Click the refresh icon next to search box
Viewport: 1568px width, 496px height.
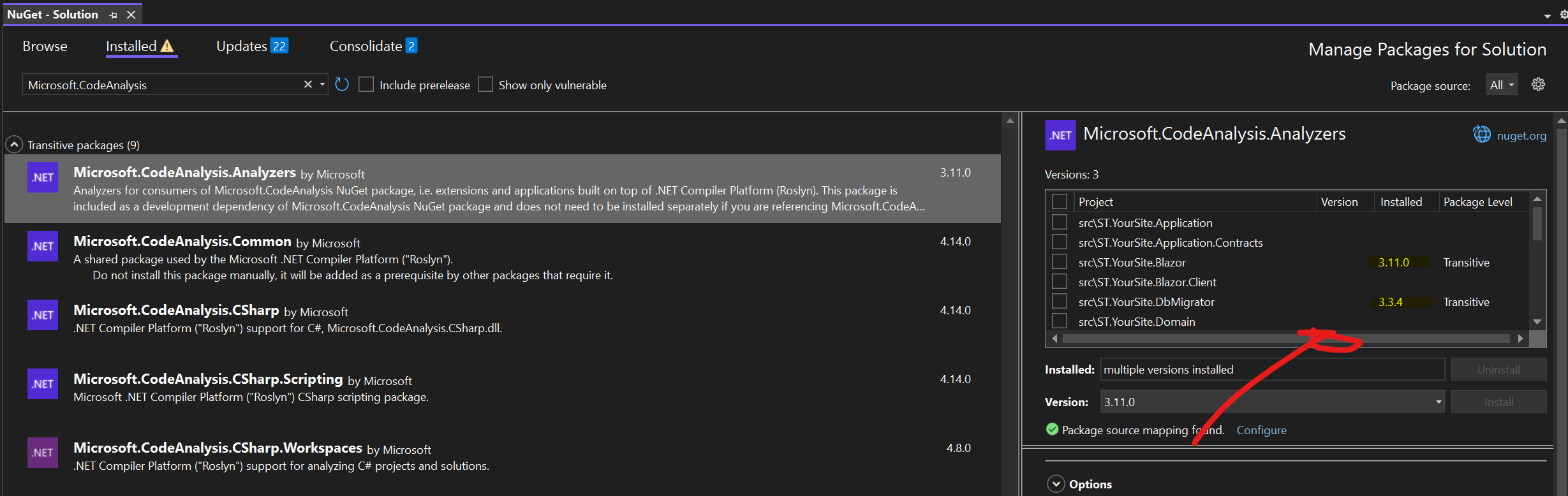(342, 85)
